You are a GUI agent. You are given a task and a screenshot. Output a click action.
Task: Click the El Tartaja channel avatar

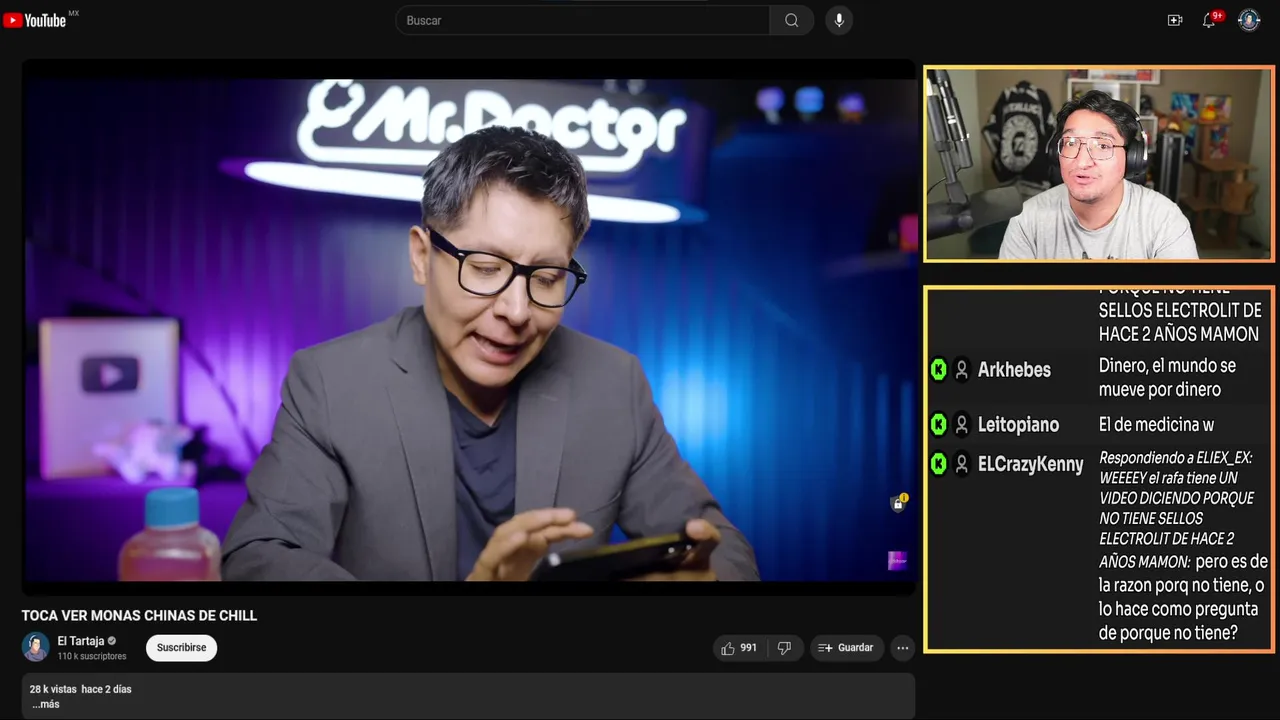pos(36,647)
